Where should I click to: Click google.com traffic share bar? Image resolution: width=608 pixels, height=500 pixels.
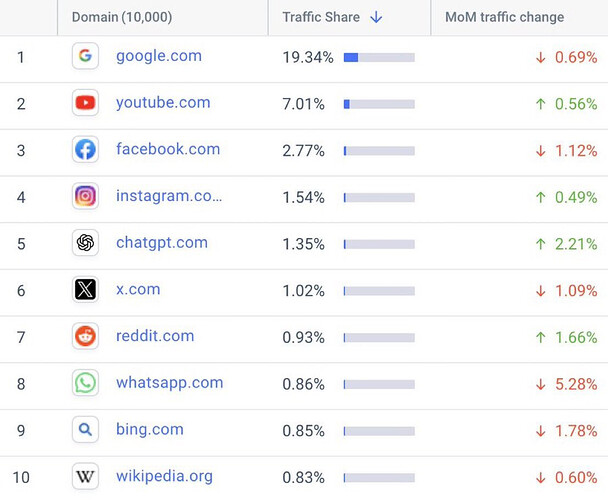(x=378, y=58)
